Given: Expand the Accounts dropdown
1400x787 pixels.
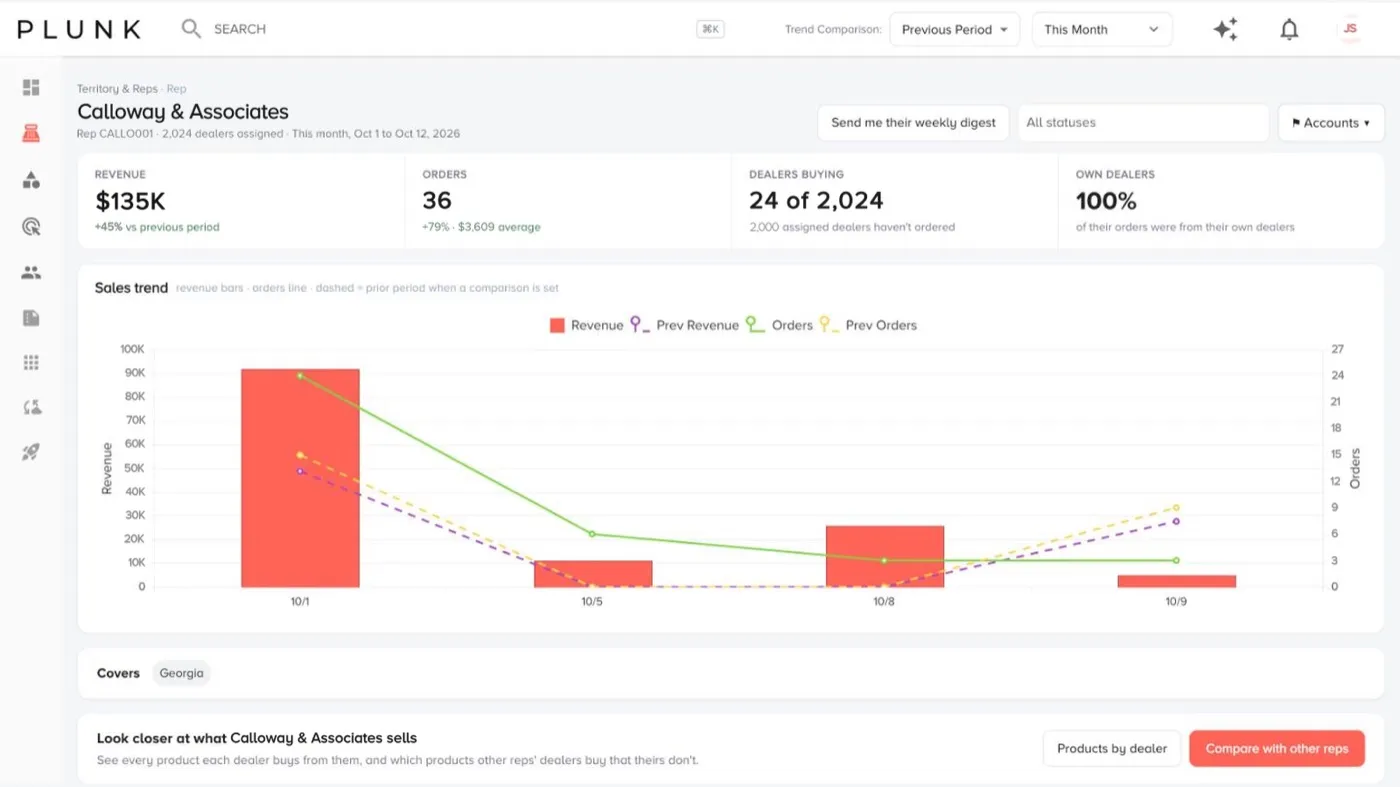Looking at the screenshot, I should [1331, 123].
